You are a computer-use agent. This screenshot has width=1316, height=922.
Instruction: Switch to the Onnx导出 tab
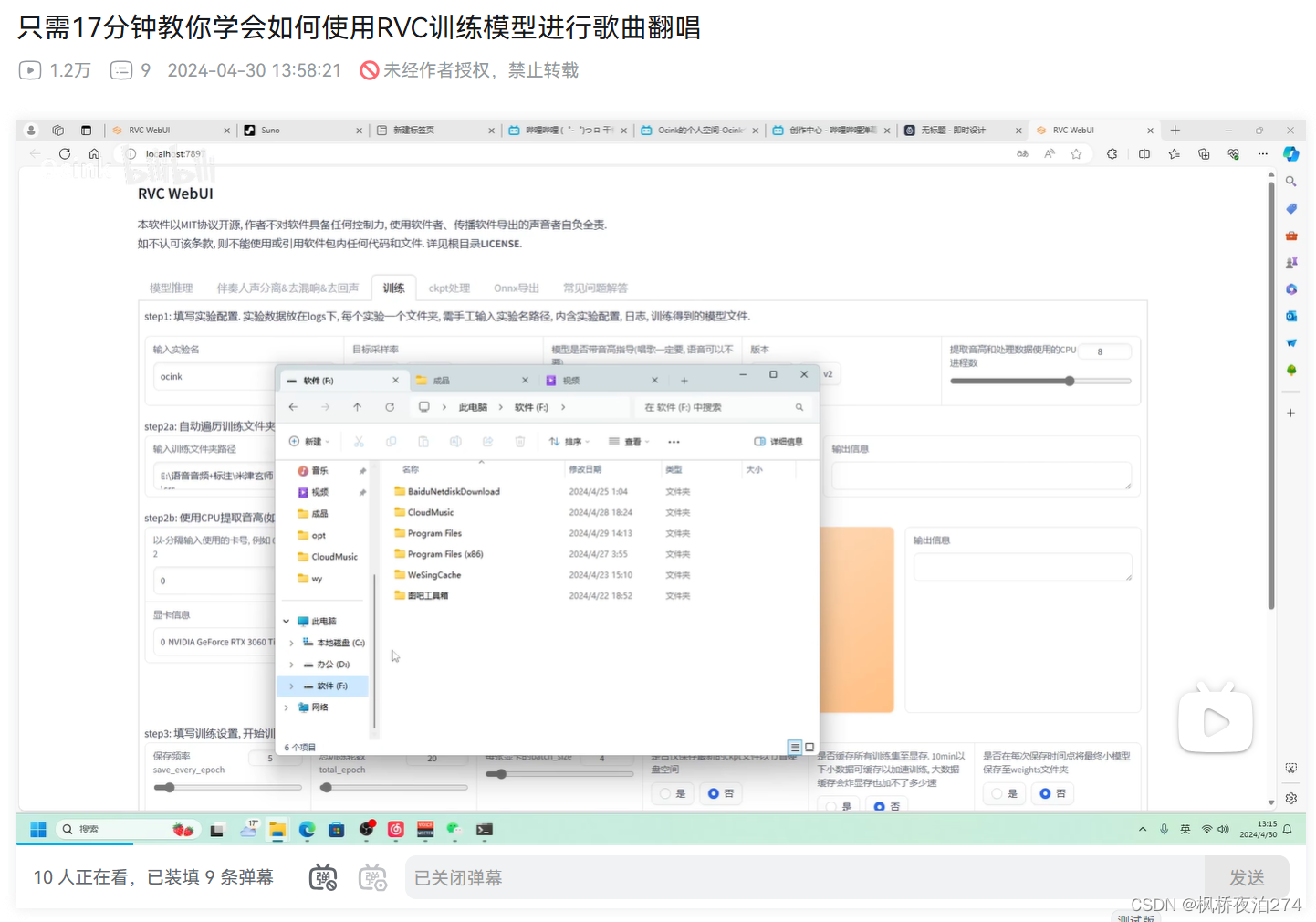(517, 288)
